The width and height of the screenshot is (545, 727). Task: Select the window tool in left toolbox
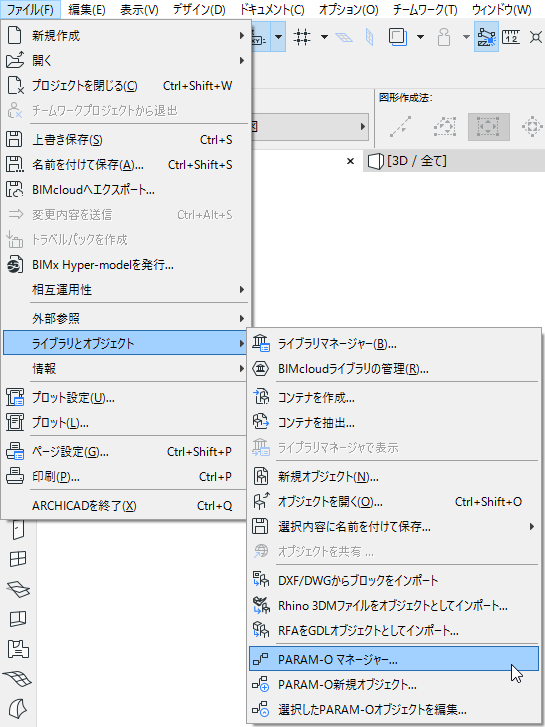point(18,558)
